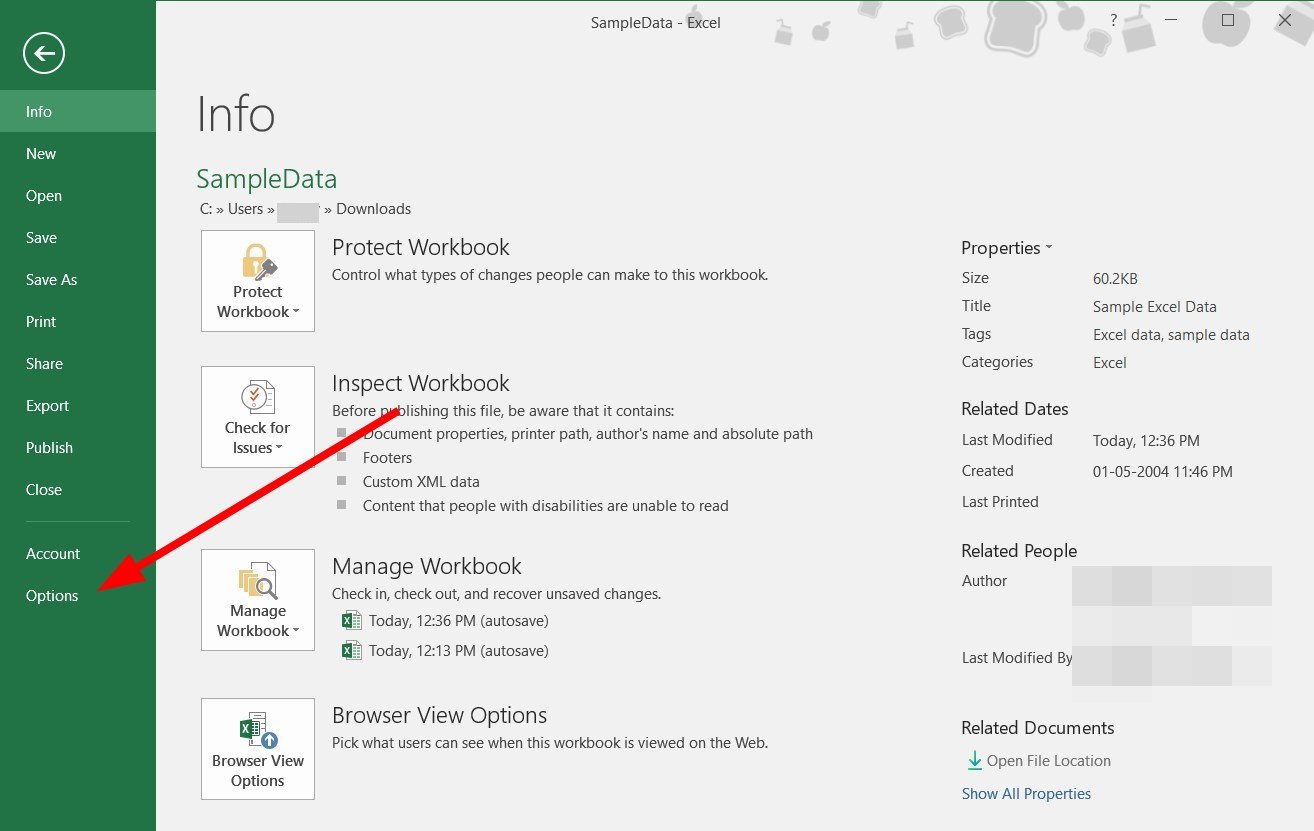
Task: Open the Today, 12:36 PM (autosave) version
Action: pos(458,621)
